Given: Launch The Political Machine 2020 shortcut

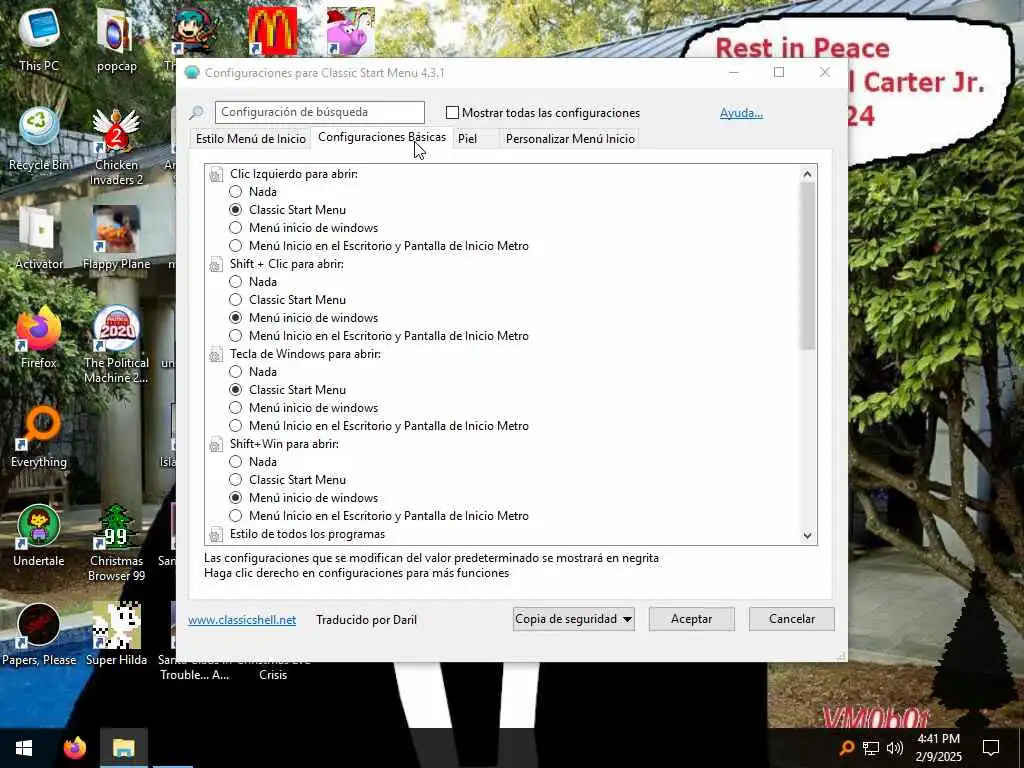Looking at the screenshot, I should (x=116, y=345).
